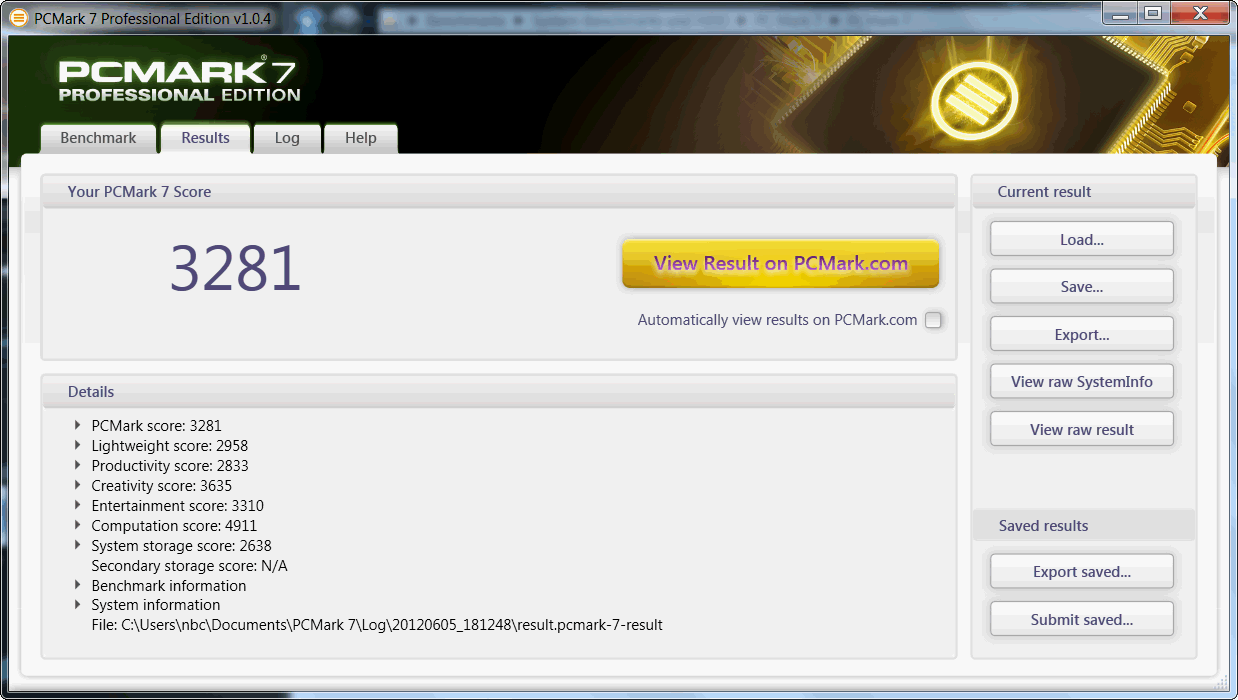This screenshot has width=1238, height=700.
Task: Expand the Lightweight score: 2958 row
Action: click(78, 445)
